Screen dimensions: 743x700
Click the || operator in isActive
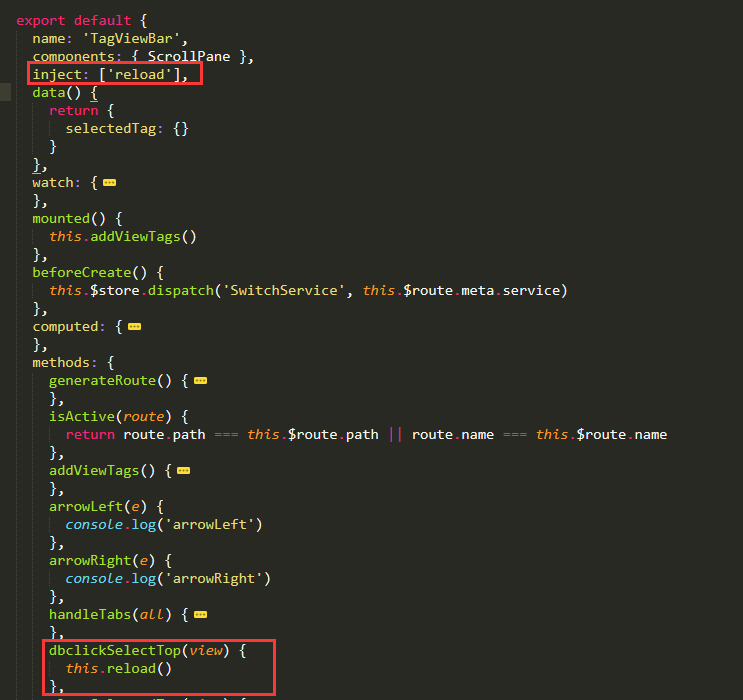(x=395, y=435)
